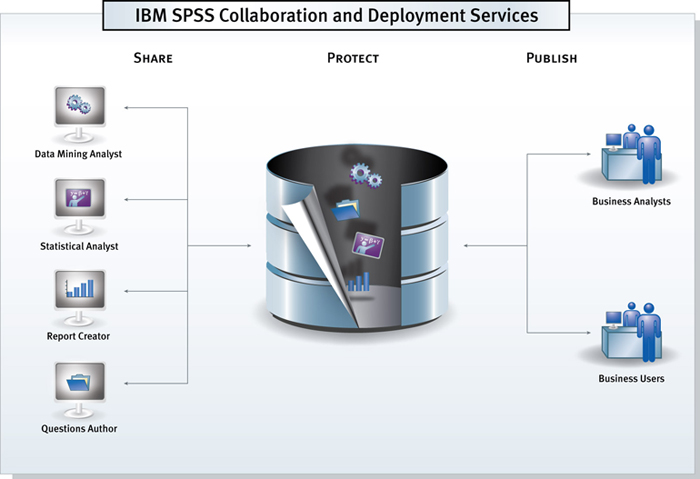700x479 pixels.
Task: Click the 'Share' heading
Action: click(x=153, y=58)
